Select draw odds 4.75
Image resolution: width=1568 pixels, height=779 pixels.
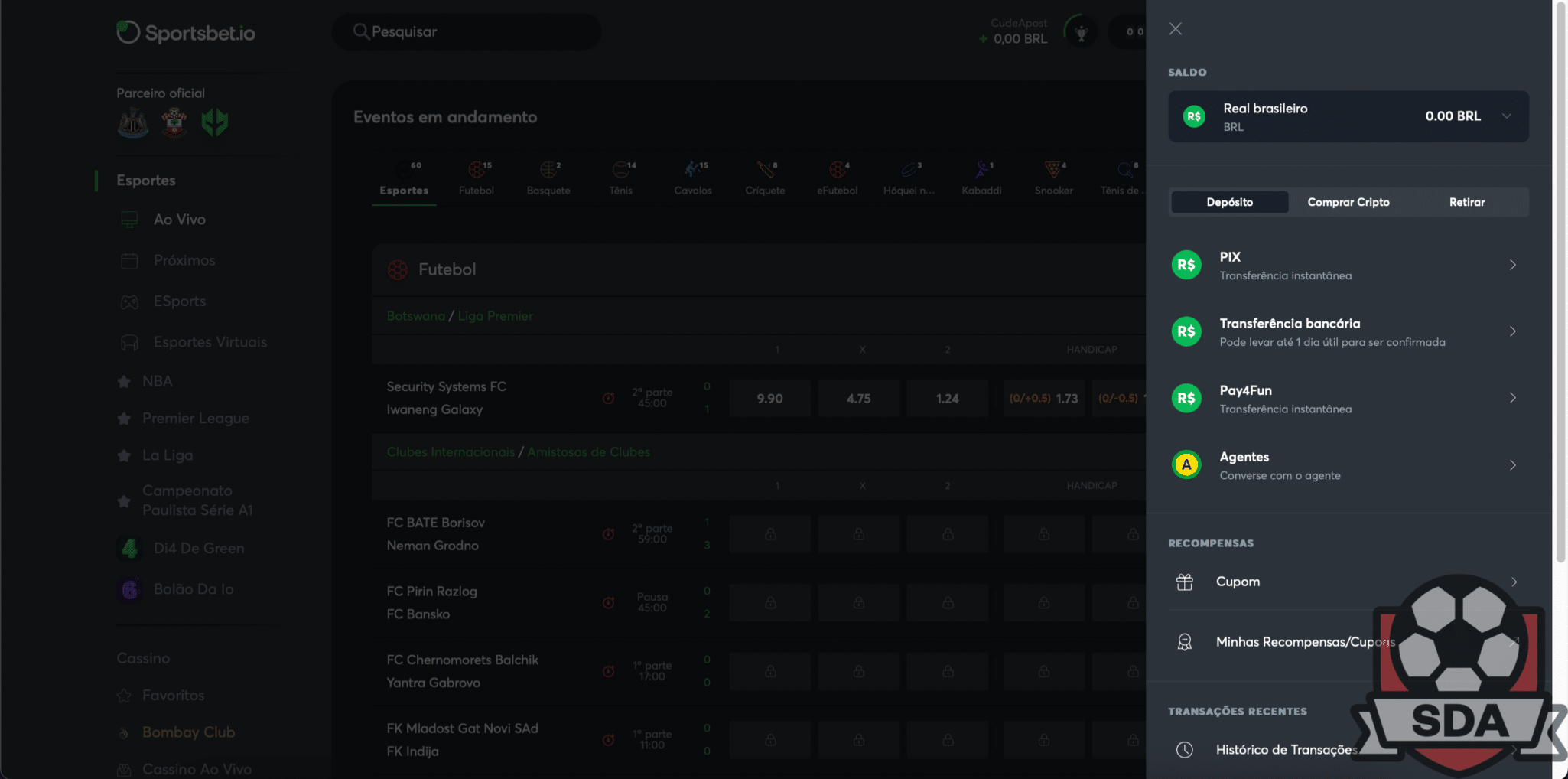point(858,399)
